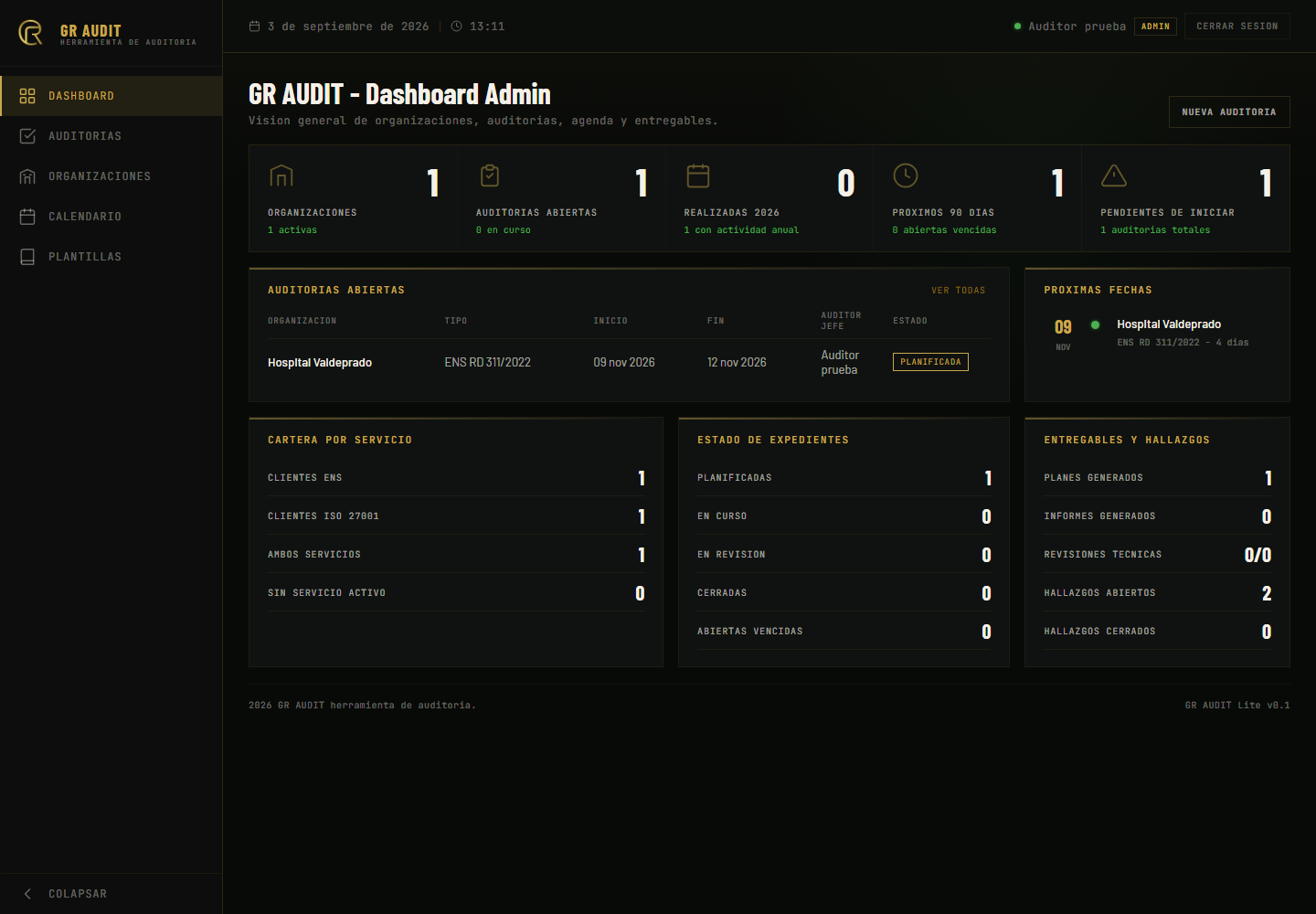Click the Auditorias checkbox icon in sidebar
Viewport: 1316px width, 914px height.
tap(27, 136)
